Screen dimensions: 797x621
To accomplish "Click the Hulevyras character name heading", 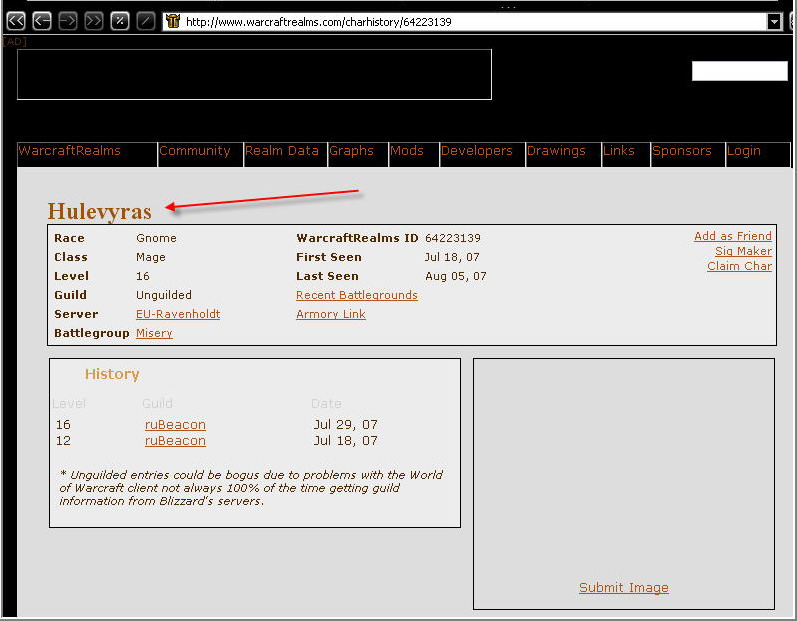I will [x=100, y=211].
